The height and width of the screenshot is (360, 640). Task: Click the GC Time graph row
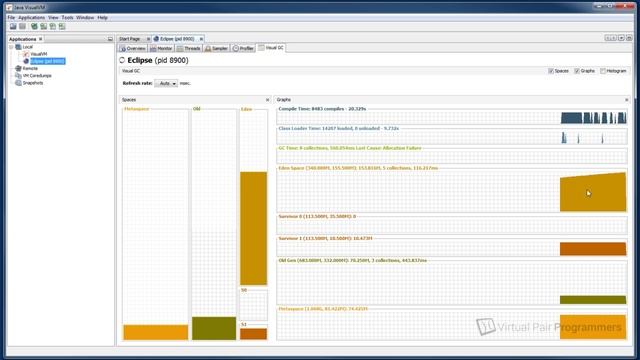[452, 157]
